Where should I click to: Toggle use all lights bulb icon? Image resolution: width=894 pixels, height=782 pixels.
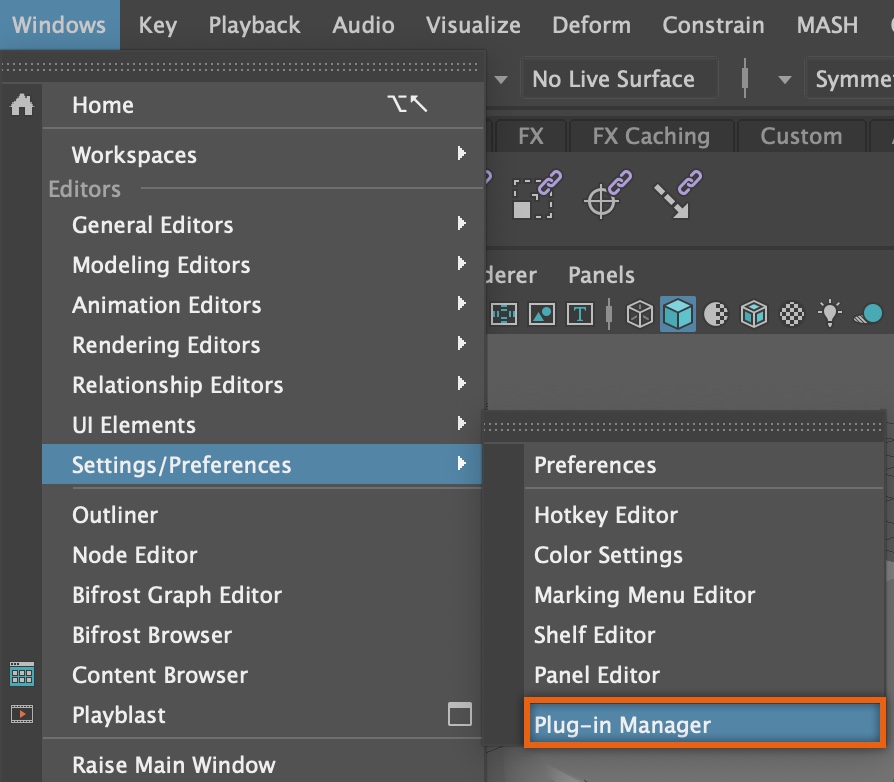(x=829, y=315)
